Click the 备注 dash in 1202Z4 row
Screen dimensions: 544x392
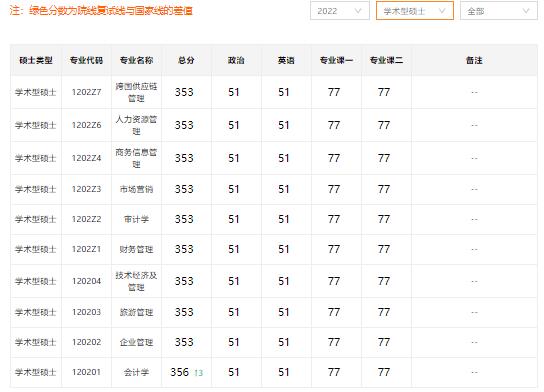tap(474, 158)
